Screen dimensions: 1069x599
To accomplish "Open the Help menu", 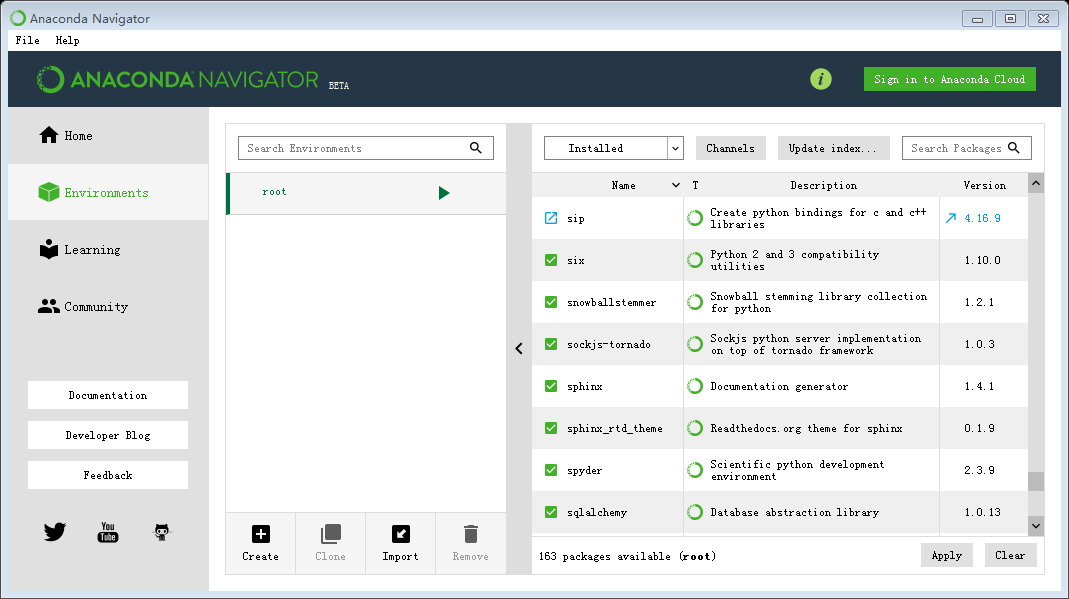I will point(67,40).
